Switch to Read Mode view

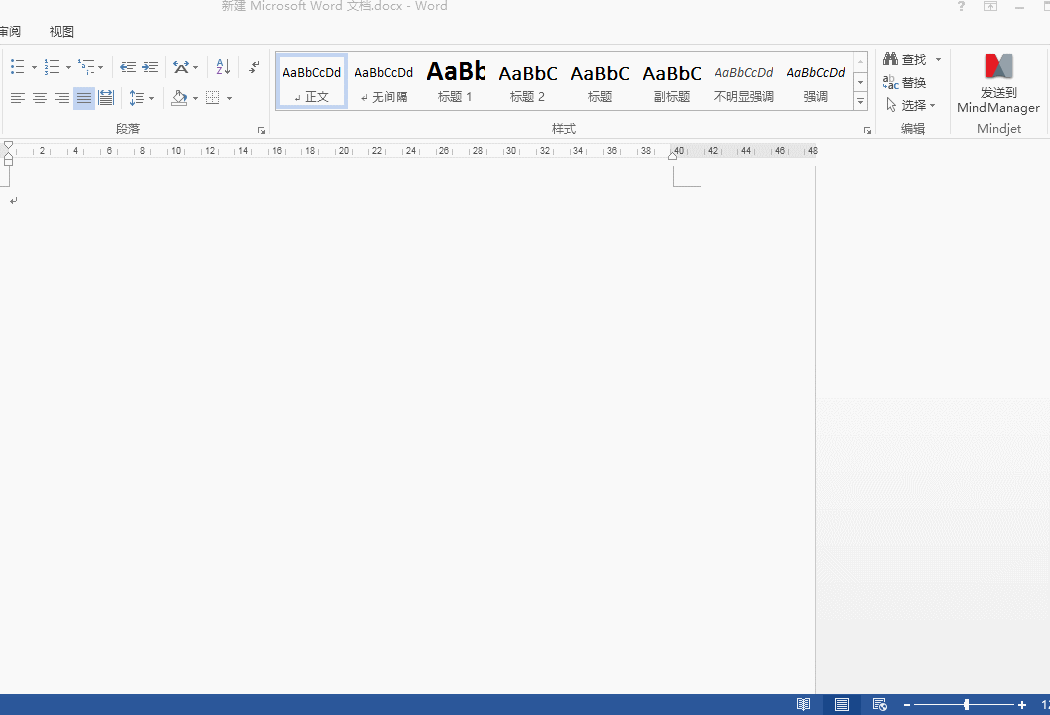click(803, 705)
